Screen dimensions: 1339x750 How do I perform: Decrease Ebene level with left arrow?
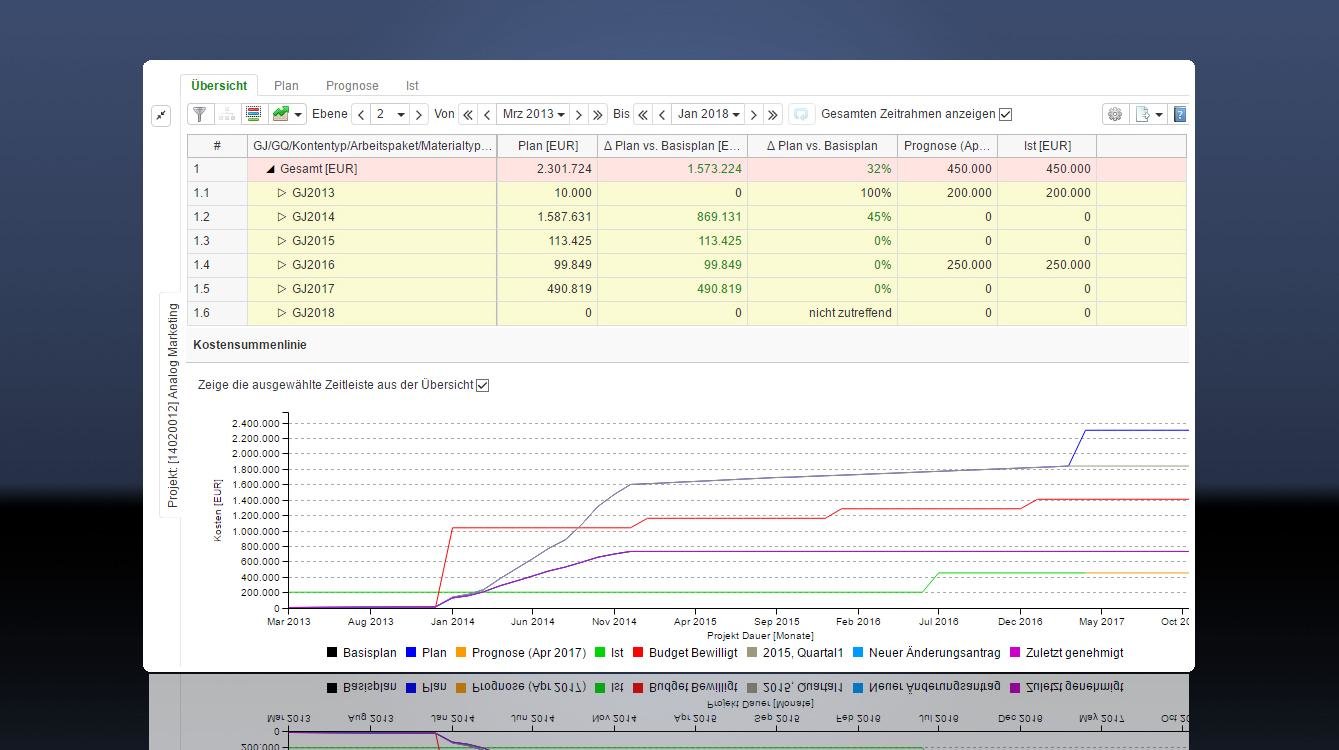click(x=361, y=115)
